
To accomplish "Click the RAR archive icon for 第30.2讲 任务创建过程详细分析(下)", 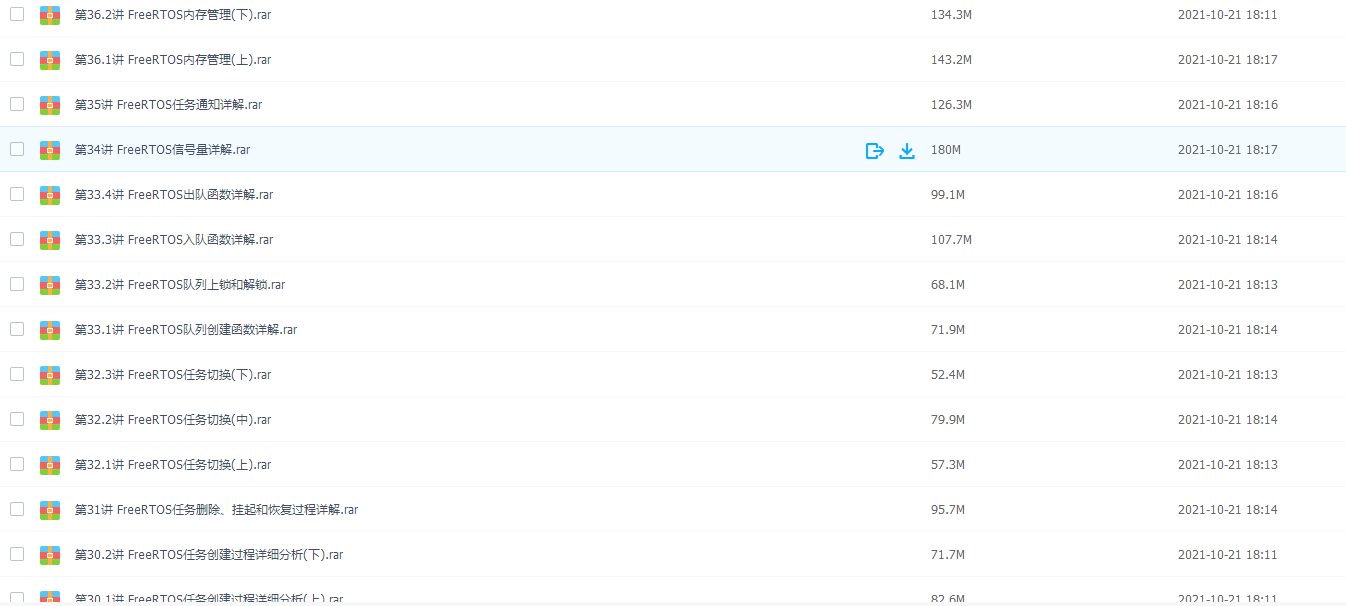I will coord(50,555).
